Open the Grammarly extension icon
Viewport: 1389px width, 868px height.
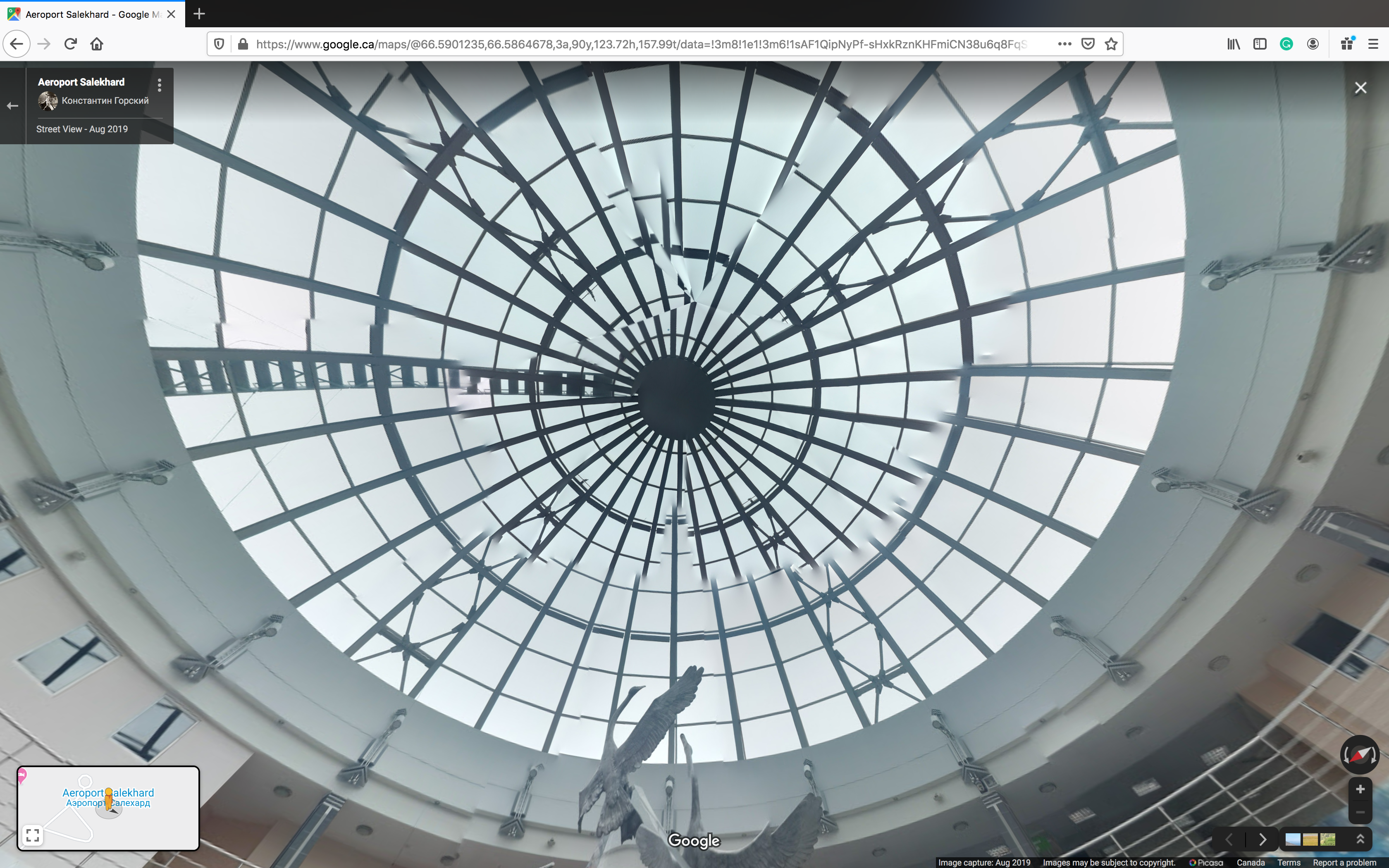tap(1286, 44)
